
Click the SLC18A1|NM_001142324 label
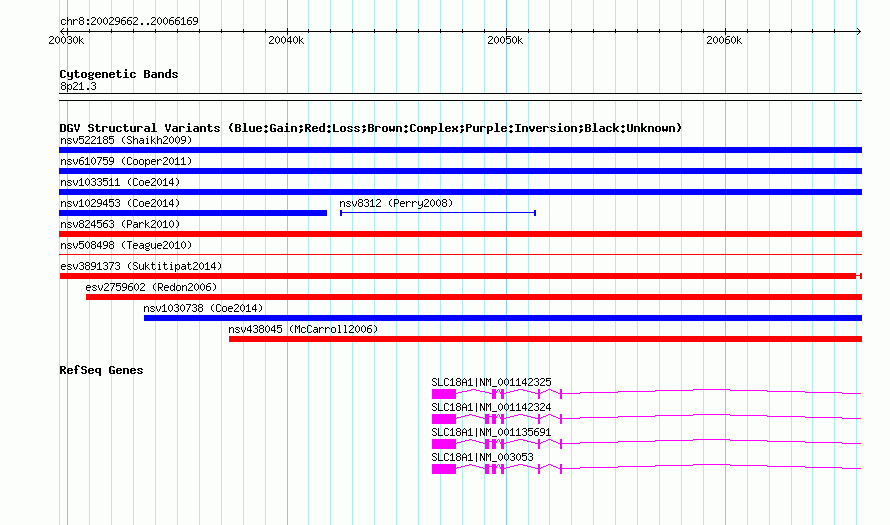click(x=491, y=408)
